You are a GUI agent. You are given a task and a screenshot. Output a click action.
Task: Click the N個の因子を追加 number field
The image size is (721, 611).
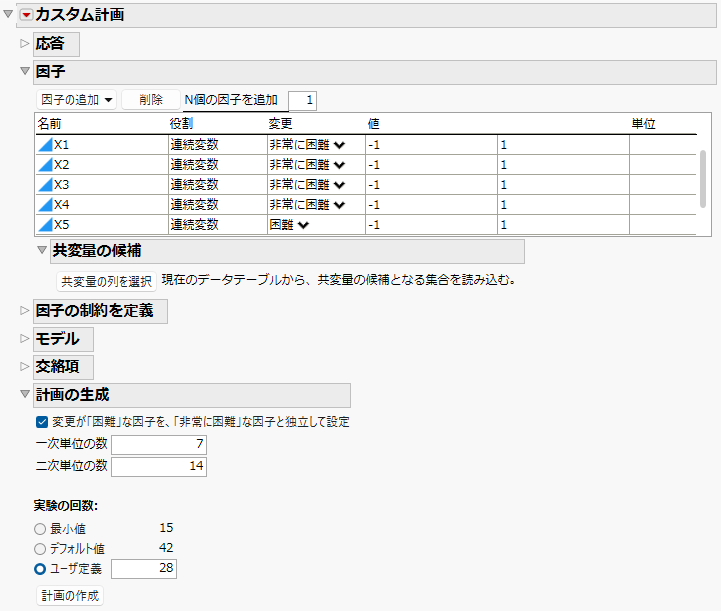[x=303, y=100]
